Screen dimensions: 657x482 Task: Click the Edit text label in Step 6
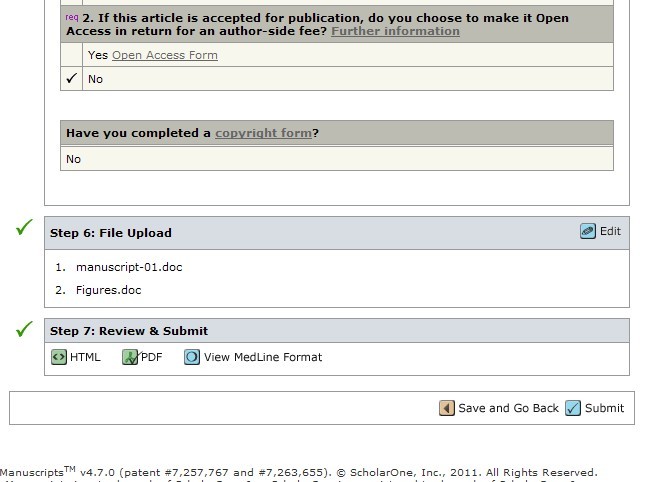coord(610,231)
